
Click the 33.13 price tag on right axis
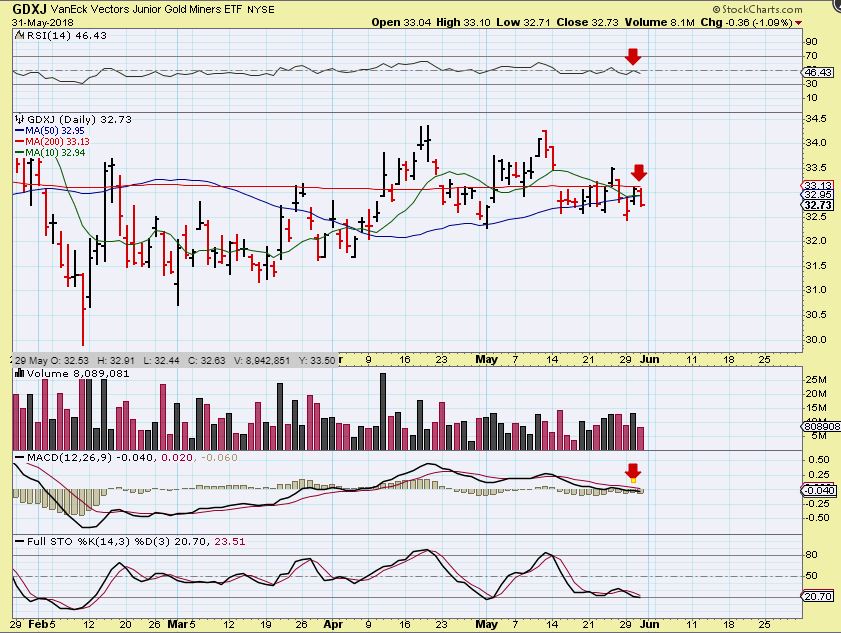point(818,186)
